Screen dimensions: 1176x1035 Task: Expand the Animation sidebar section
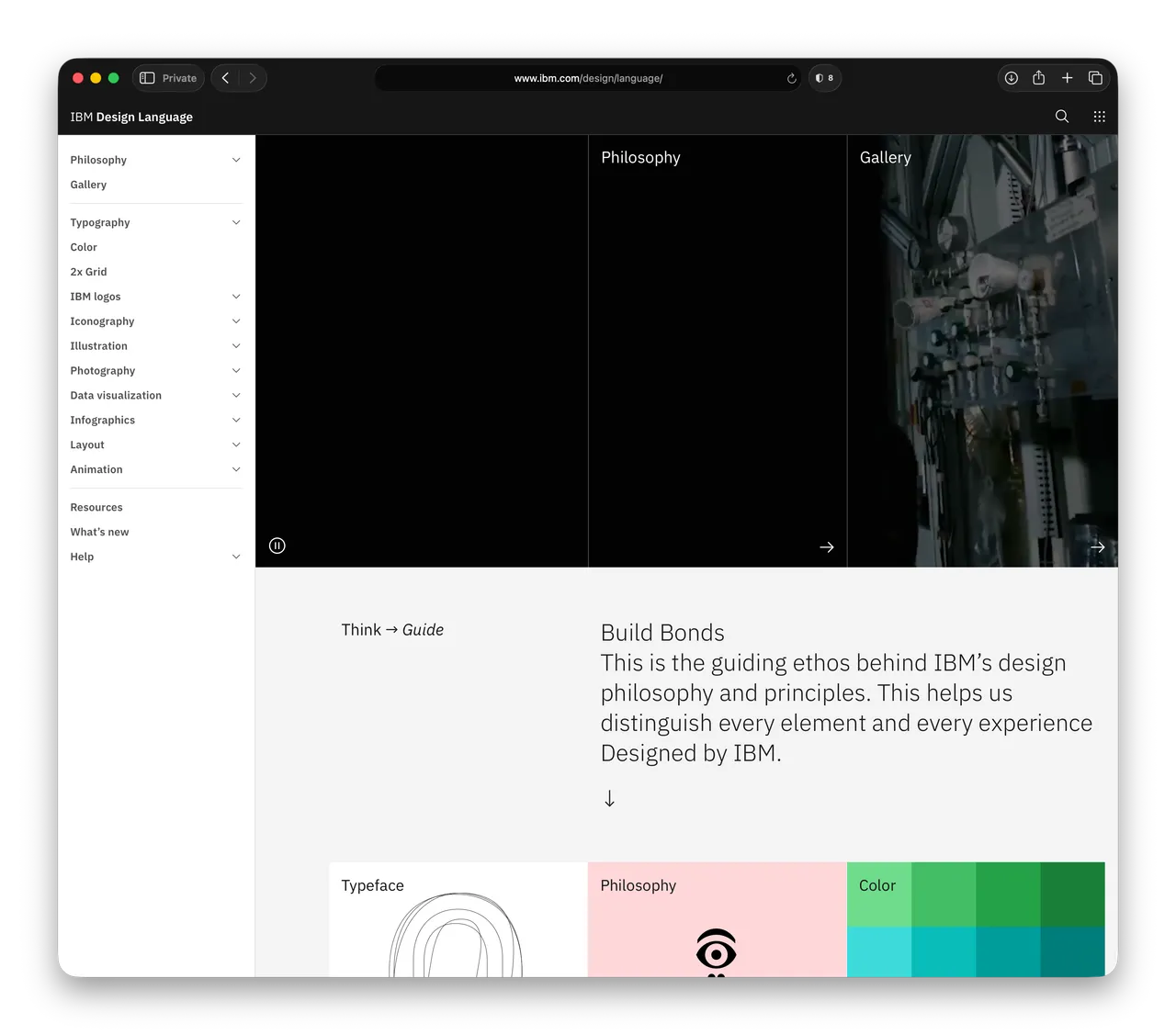236,469
